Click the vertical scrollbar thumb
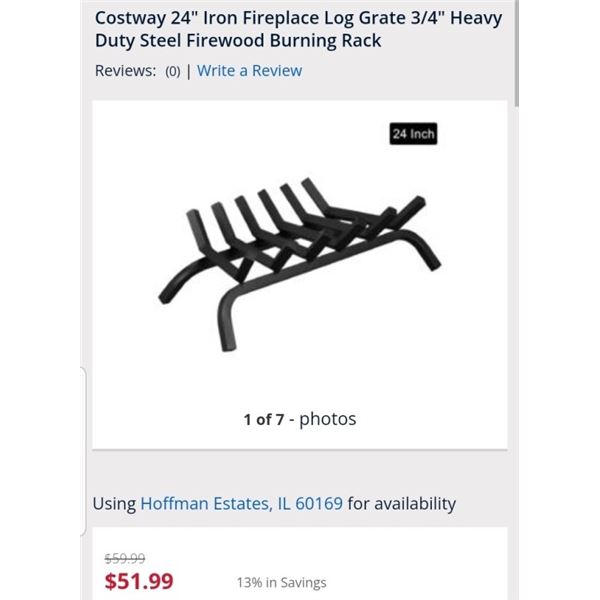Image resolution: width=600 pixels, height=600 pixels. [517, 50]
